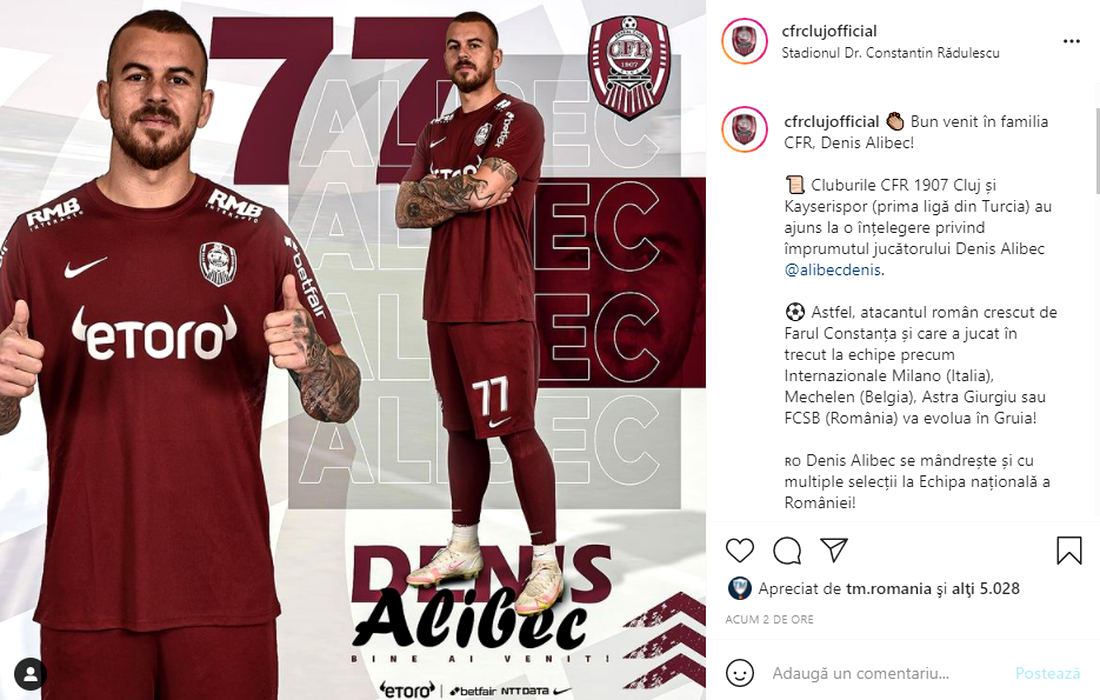
Task: Open tm.romania liker avatar
Action: 739,588
